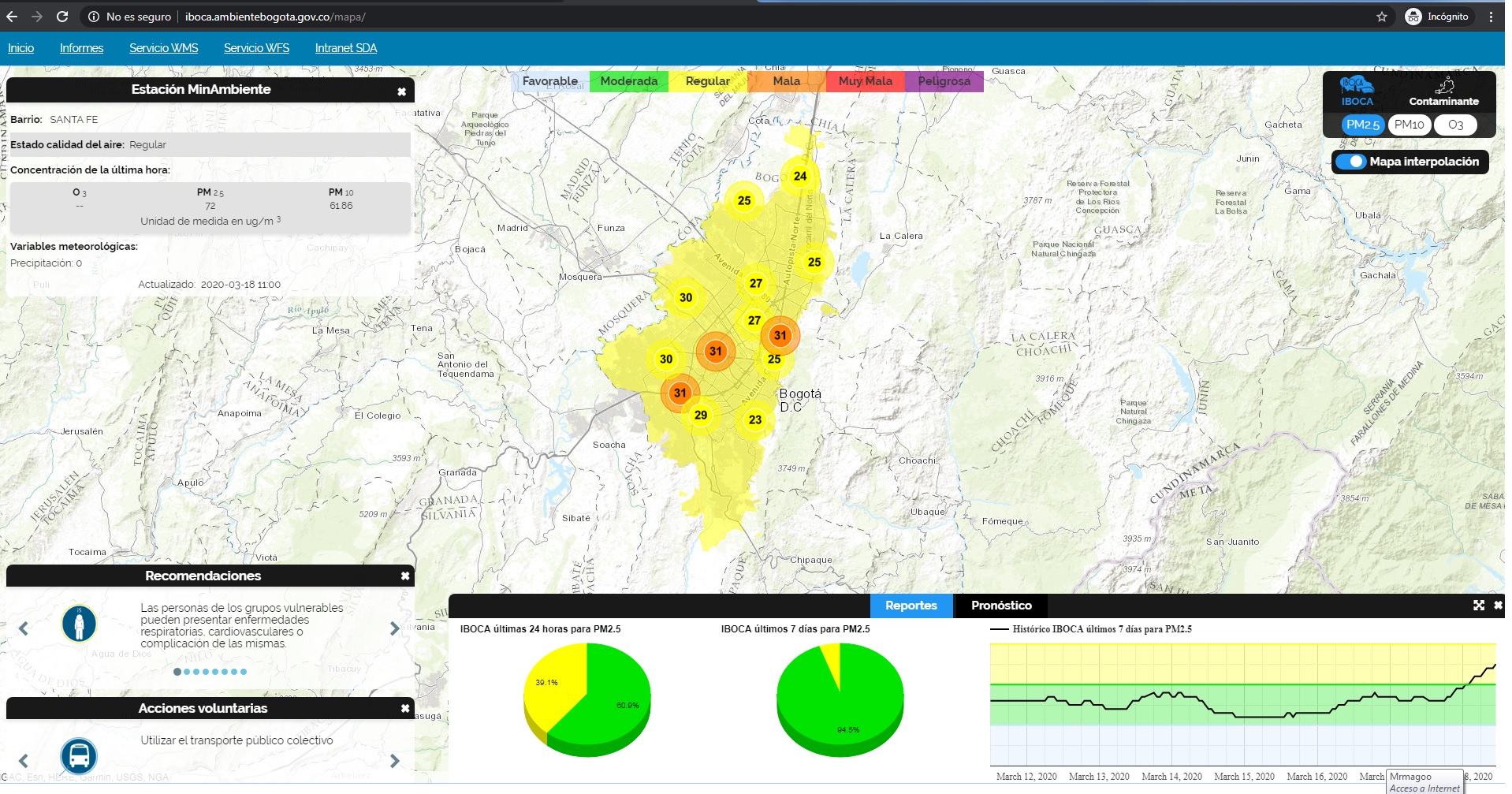This screenshot has width=1512, height=794.
Task: Open the Reportes tab
Action: coord(911,606)
